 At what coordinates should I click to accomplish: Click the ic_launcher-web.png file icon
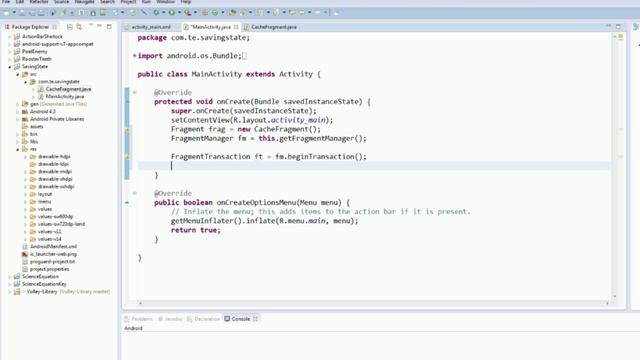[x=25, y=254]
